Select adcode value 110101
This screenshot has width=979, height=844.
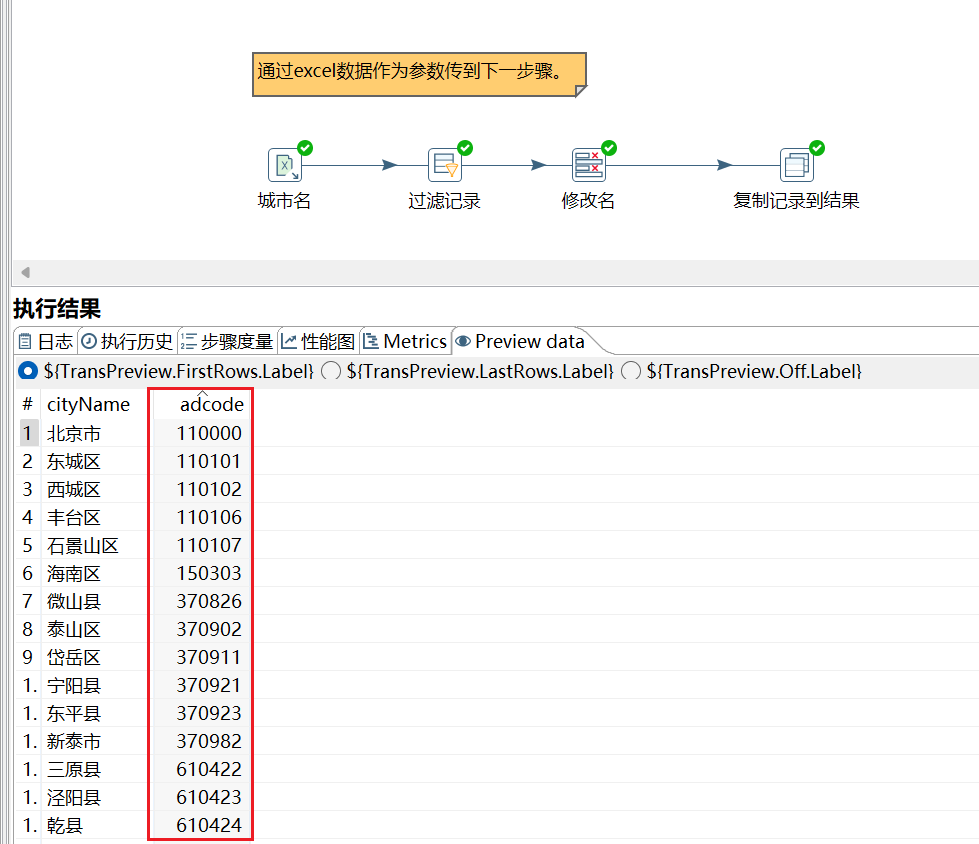(209, 461)
